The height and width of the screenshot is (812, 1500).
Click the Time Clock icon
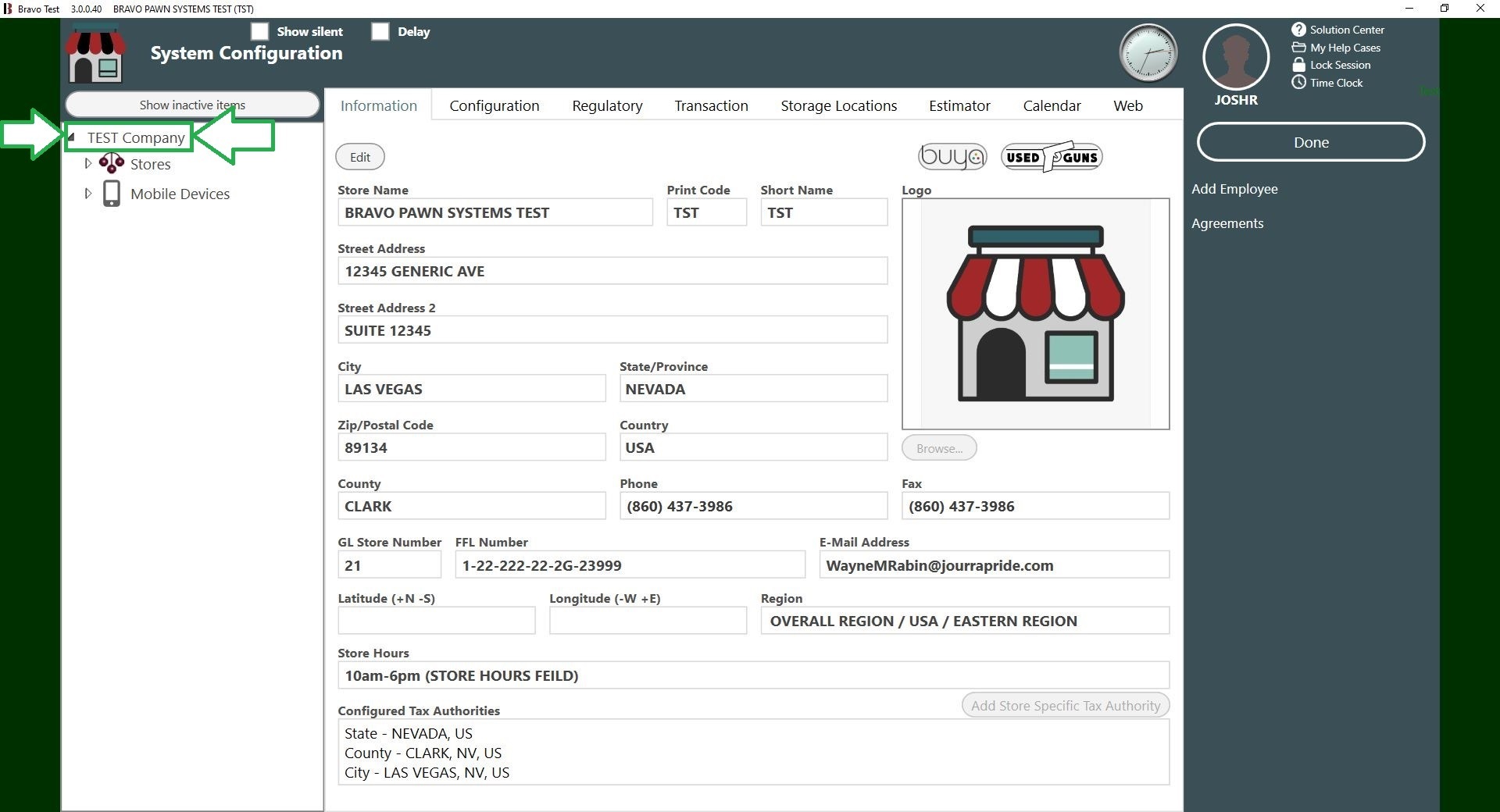click(1298, 82)
